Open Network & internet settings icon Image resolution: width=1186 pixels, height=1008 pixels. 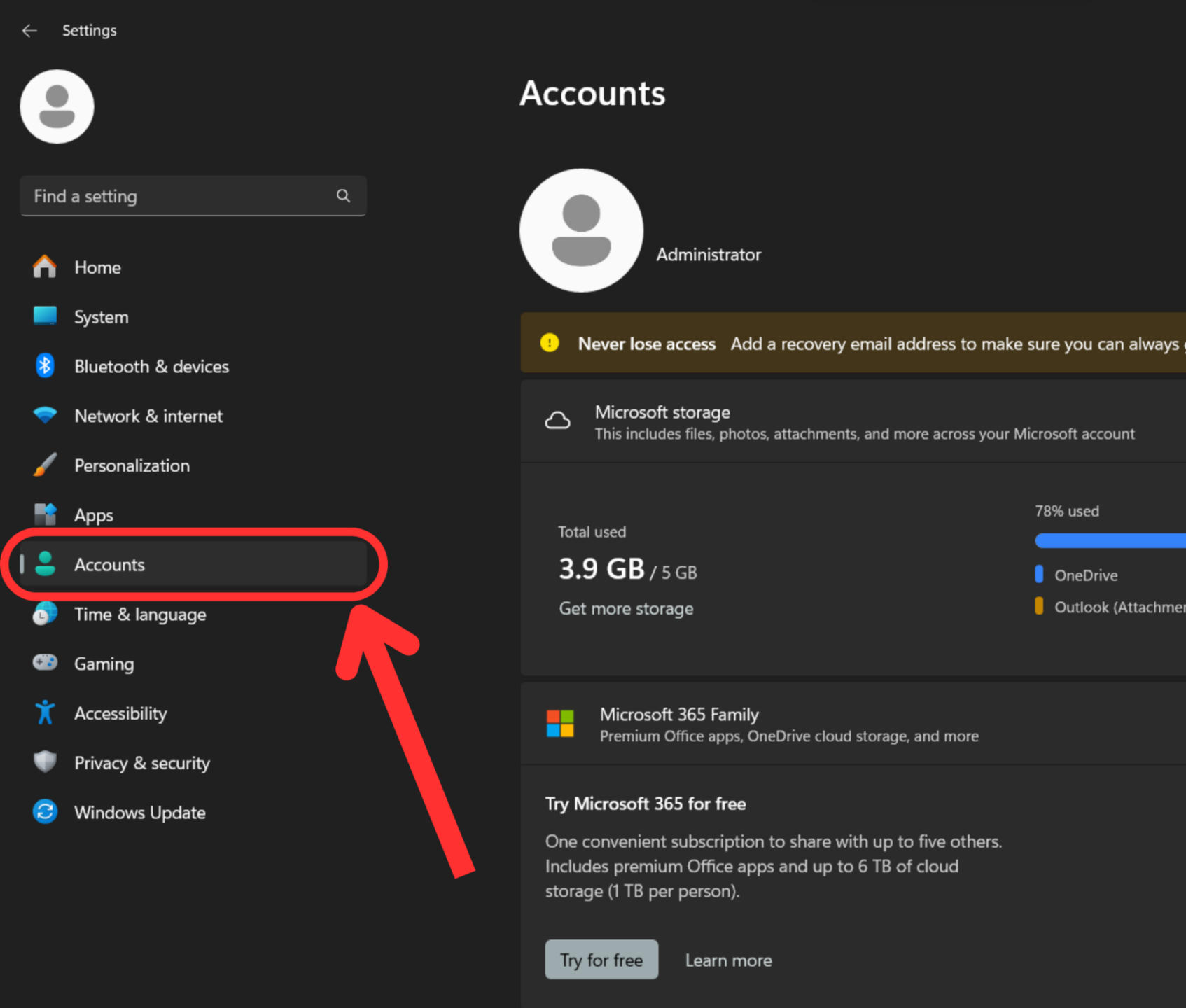click(44, 416)
